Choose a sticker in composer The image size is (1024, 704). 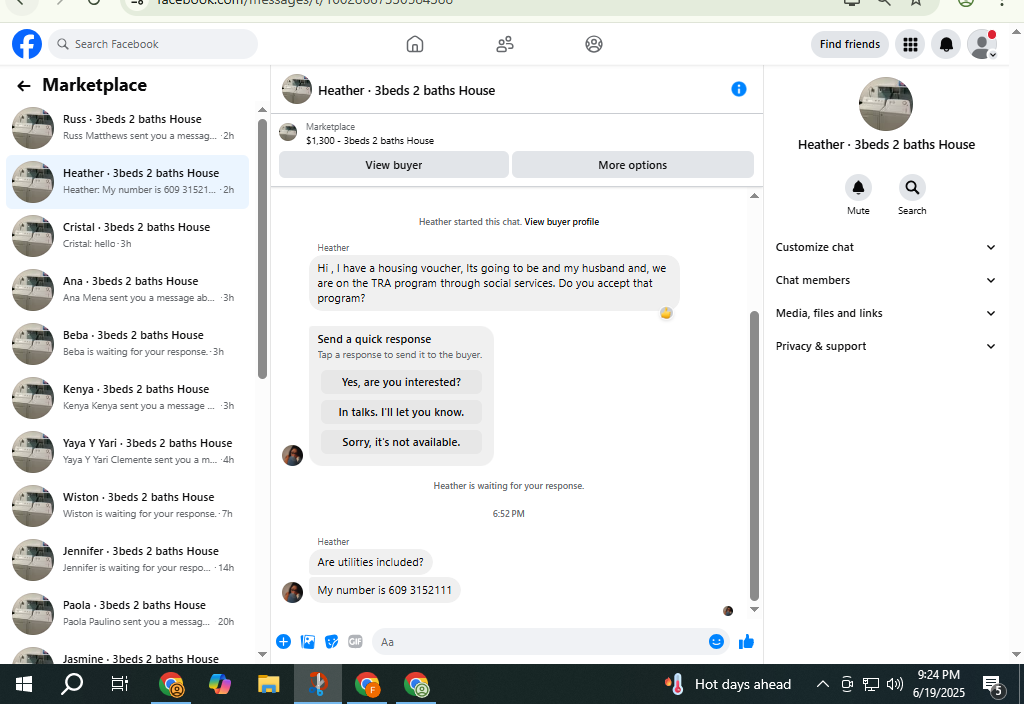point(332,642)
